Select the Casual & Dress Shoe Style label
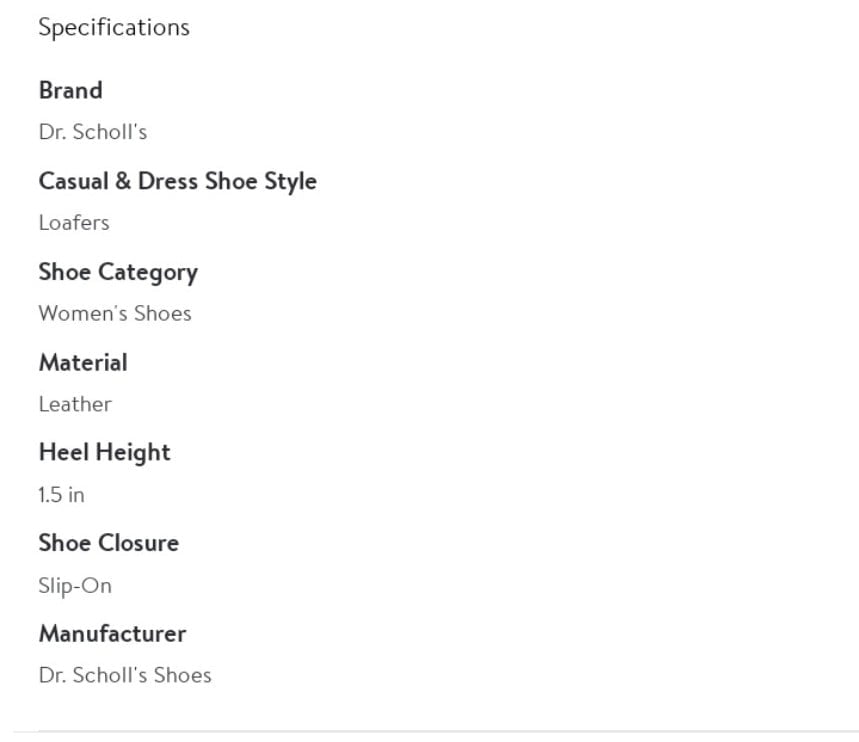 [177, 182]
